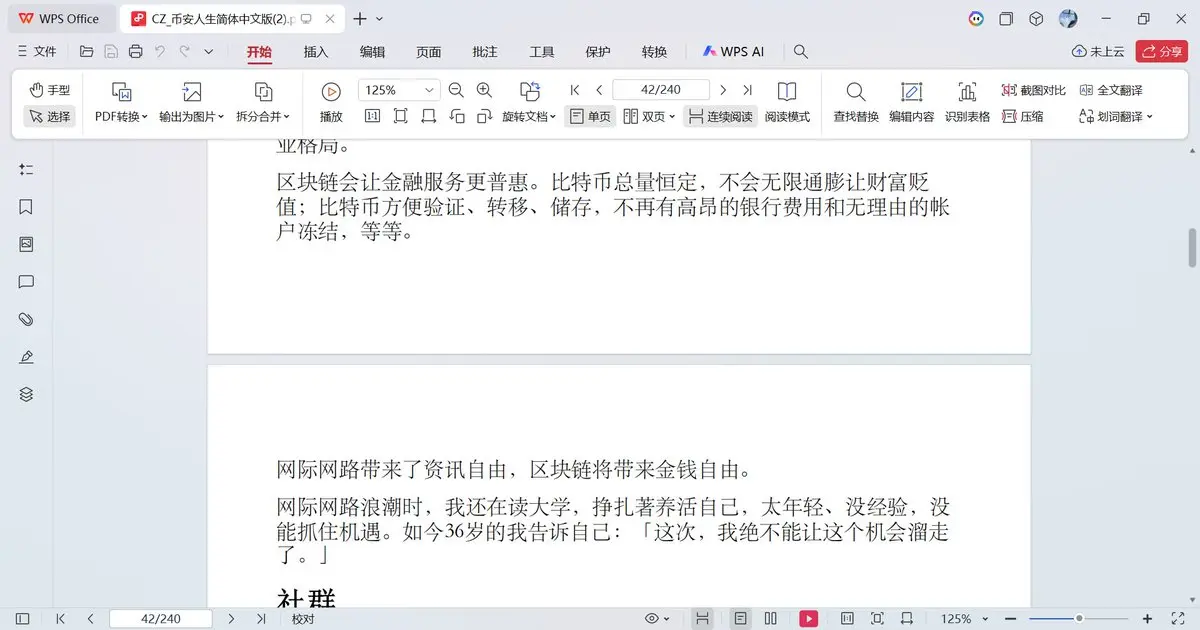Click the red 分享 share button

1162,52
